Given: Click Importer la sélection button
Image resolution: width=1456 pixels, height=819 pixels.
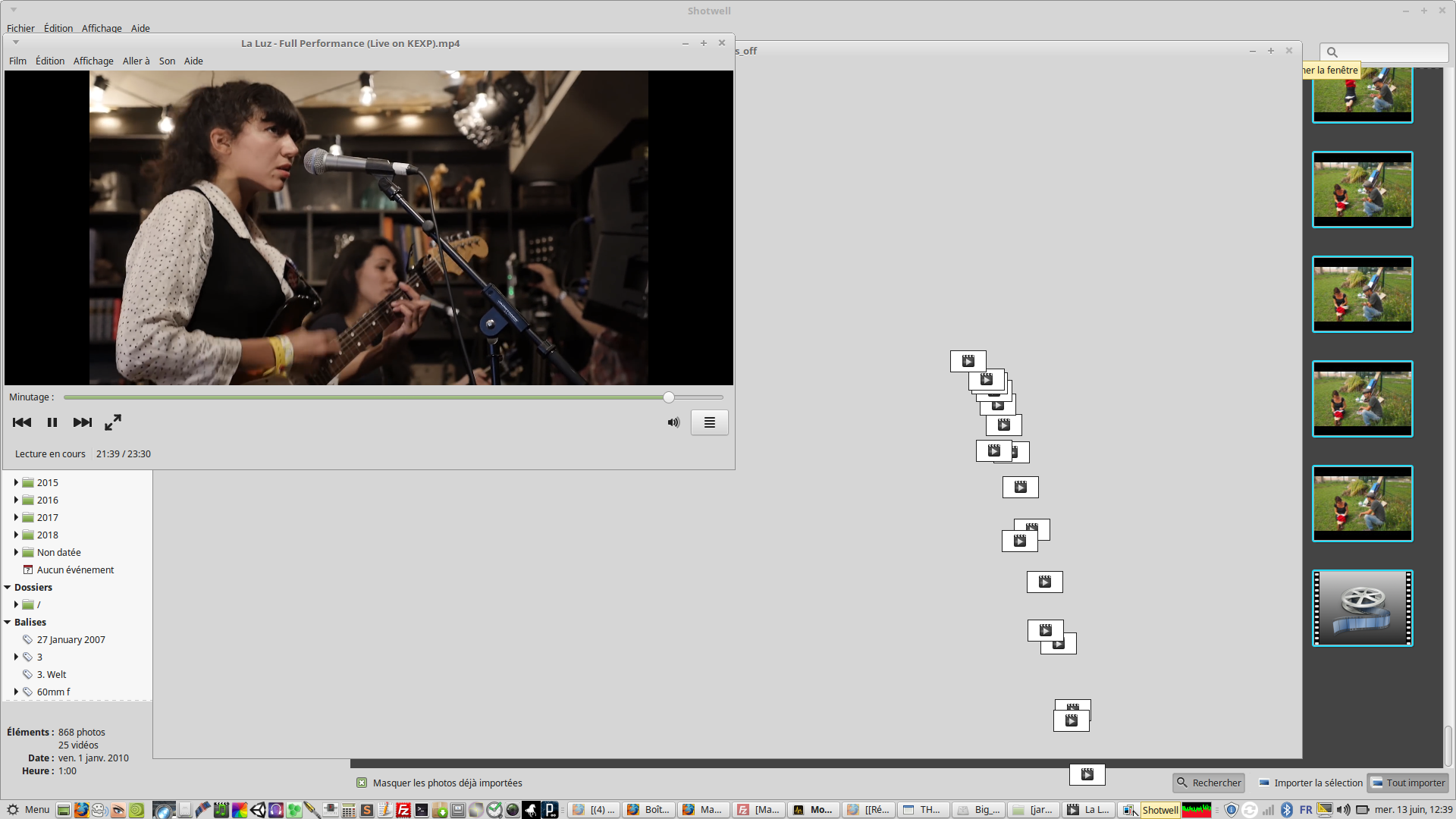Looking at the screenshot, I should pos(1310,783).
